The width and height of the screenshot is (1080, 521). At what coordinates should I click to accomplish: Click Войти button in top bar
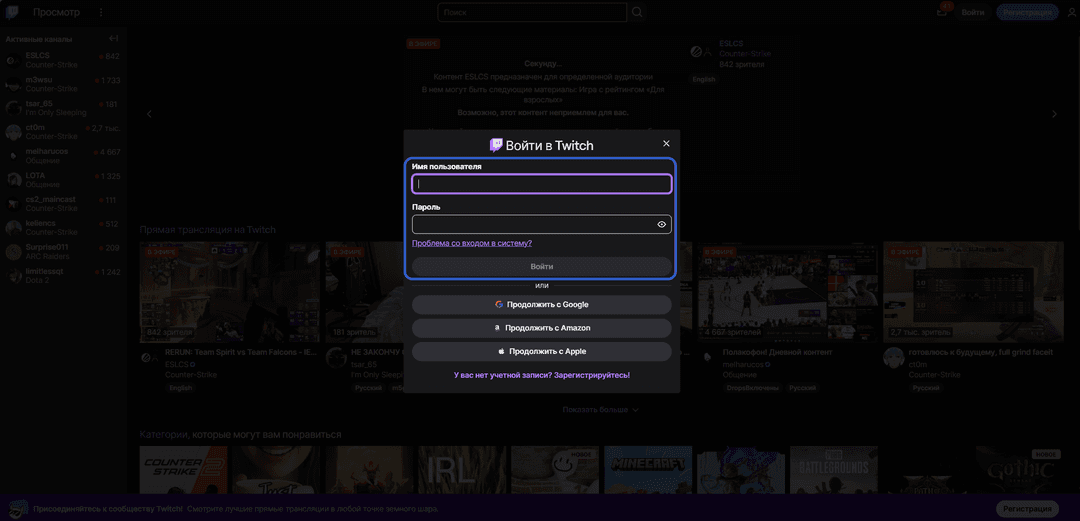pyautogui.click(x=973, y=12)
